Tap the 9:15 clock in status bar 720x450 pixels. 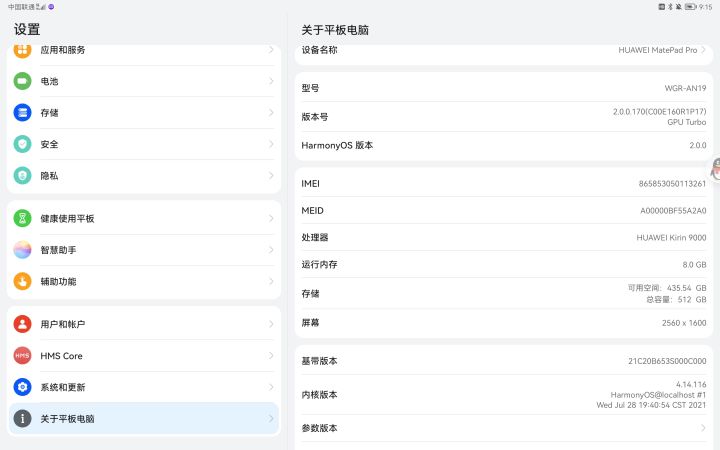tap(706, 7)
